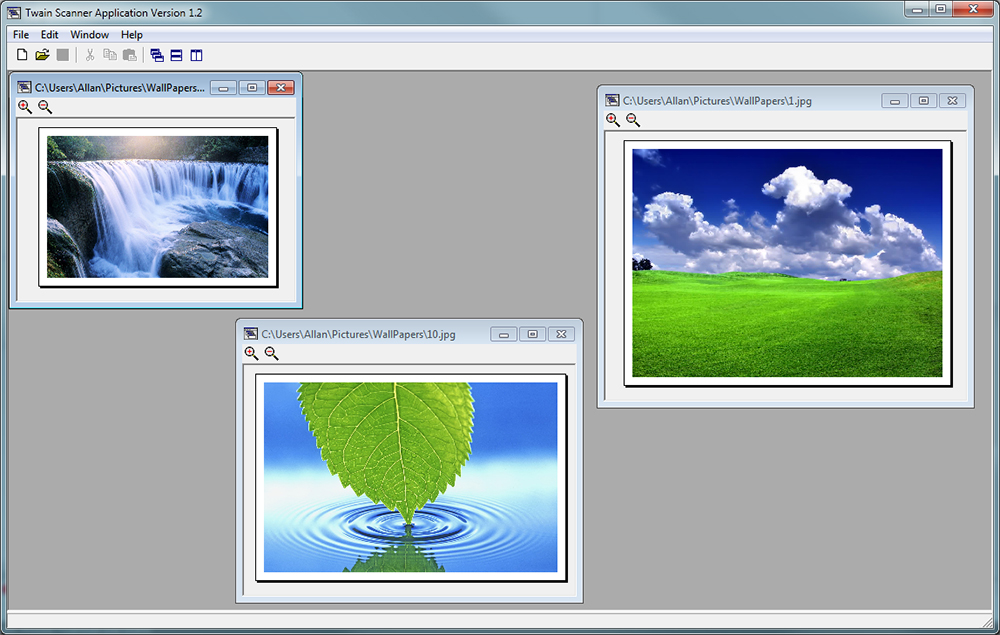Tile windows horizontally from the toolbar
Screen dimensions: 1000x635
coord(176,55)
